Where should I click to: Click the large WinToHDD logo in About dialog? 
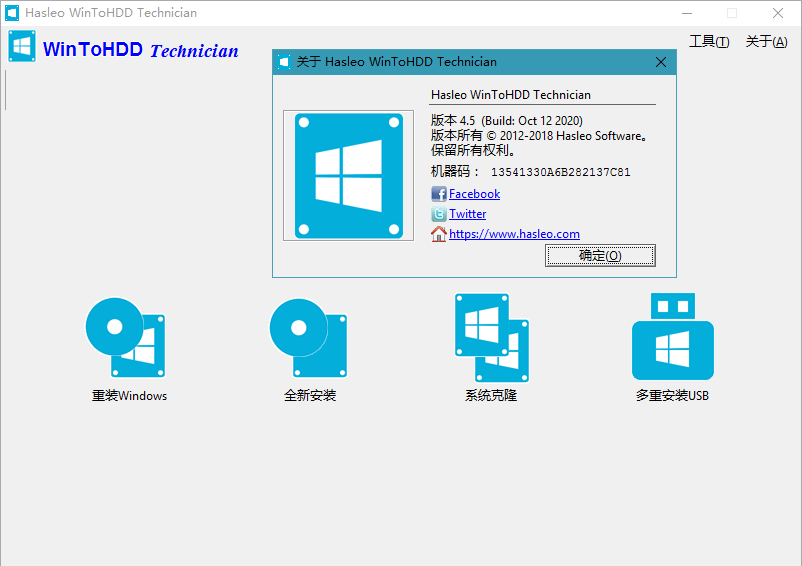pyautogui.click(x=348, y=175)
